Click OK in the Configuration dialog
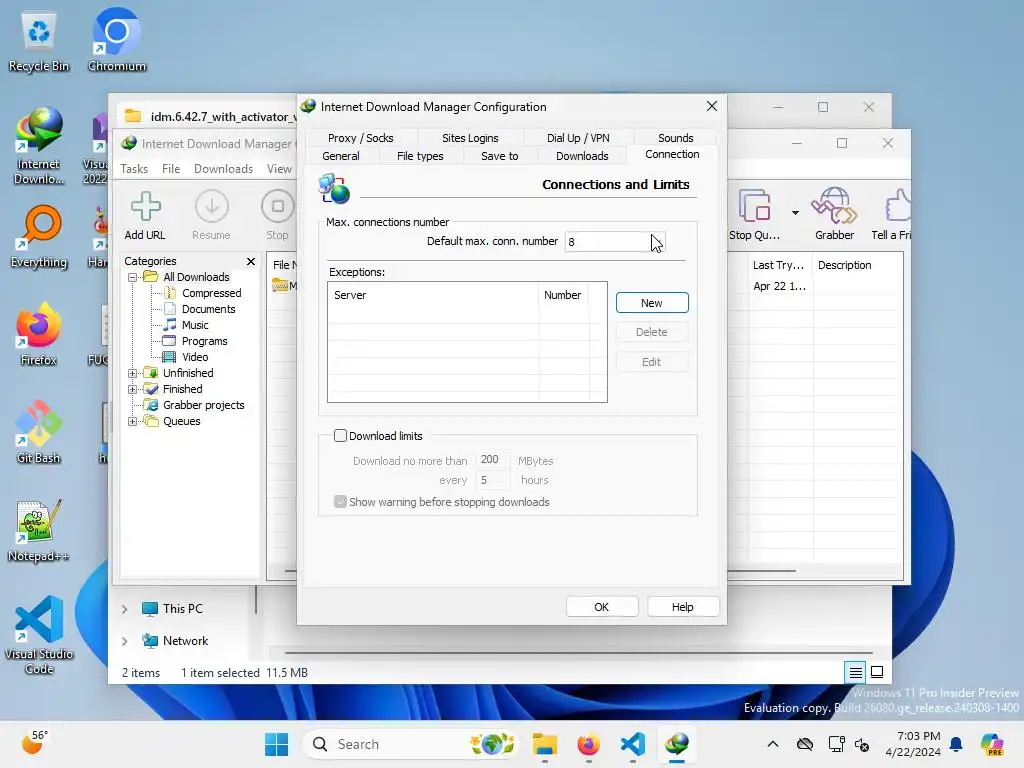The width and height of the screenshot is (1024, 768). tap(601, 607)
